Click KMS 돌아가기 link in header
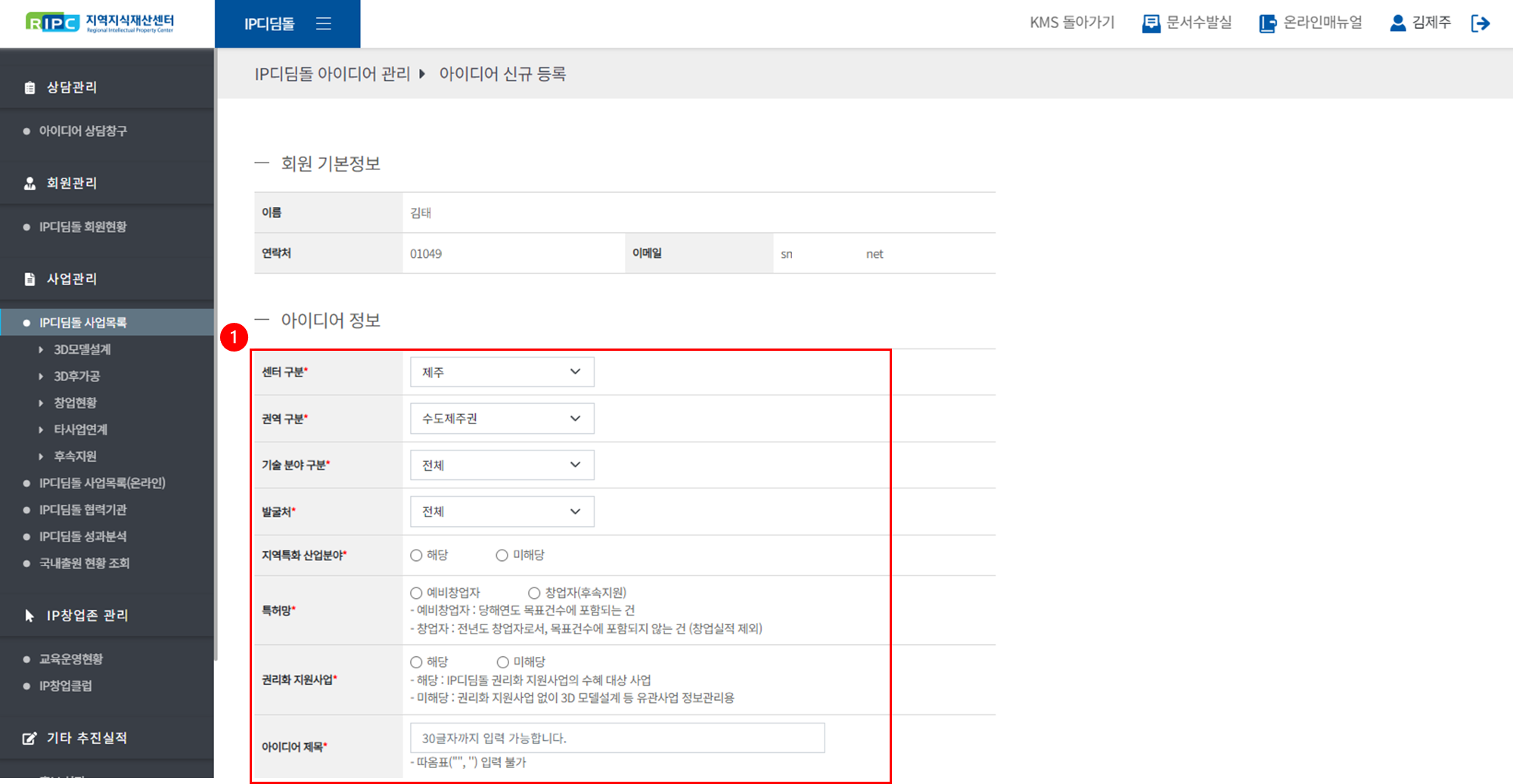 [1071, 23]
